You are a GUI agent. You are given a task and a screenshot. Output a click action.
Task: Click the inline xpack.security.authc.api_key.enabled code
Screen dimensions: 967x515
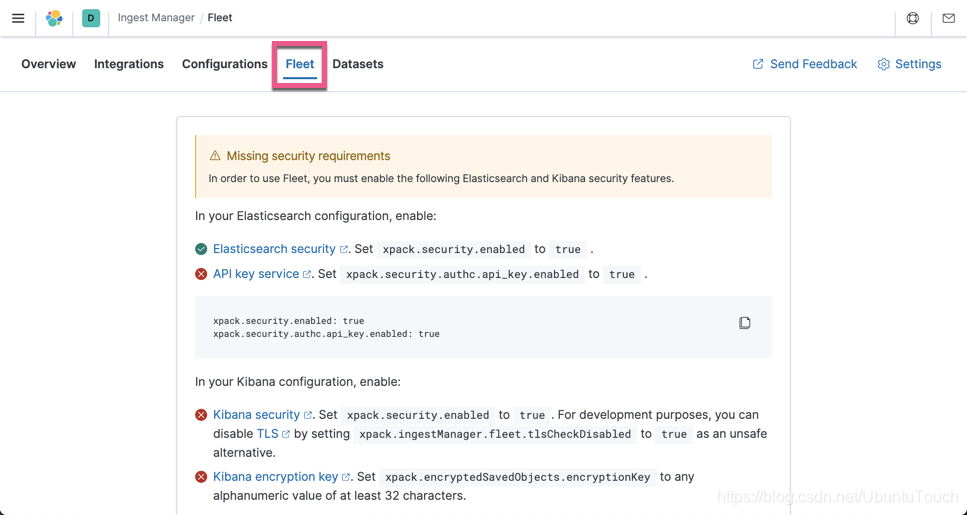[x=463, y=274]
